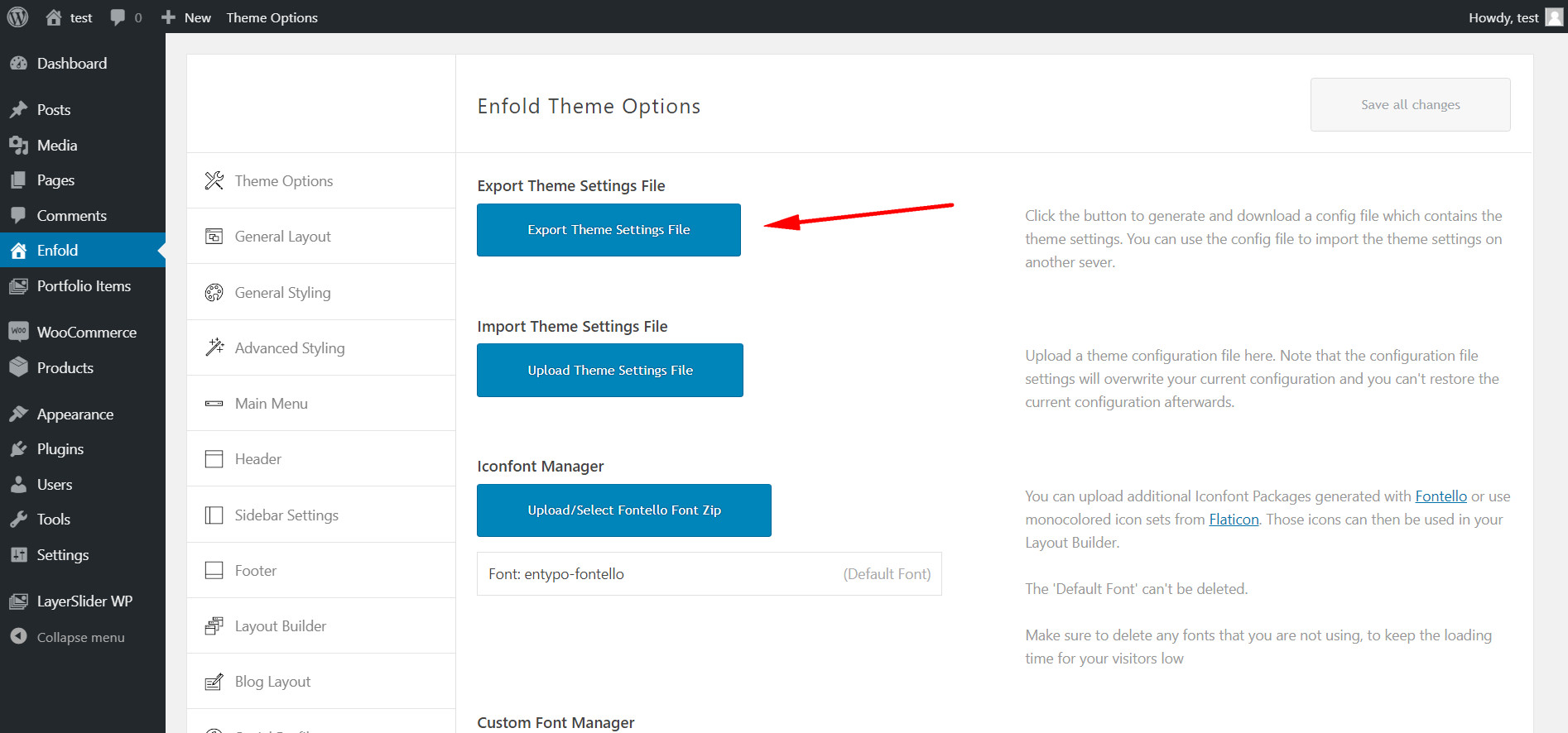
Task: Click the Users person icon
Action: click(18, 485)
